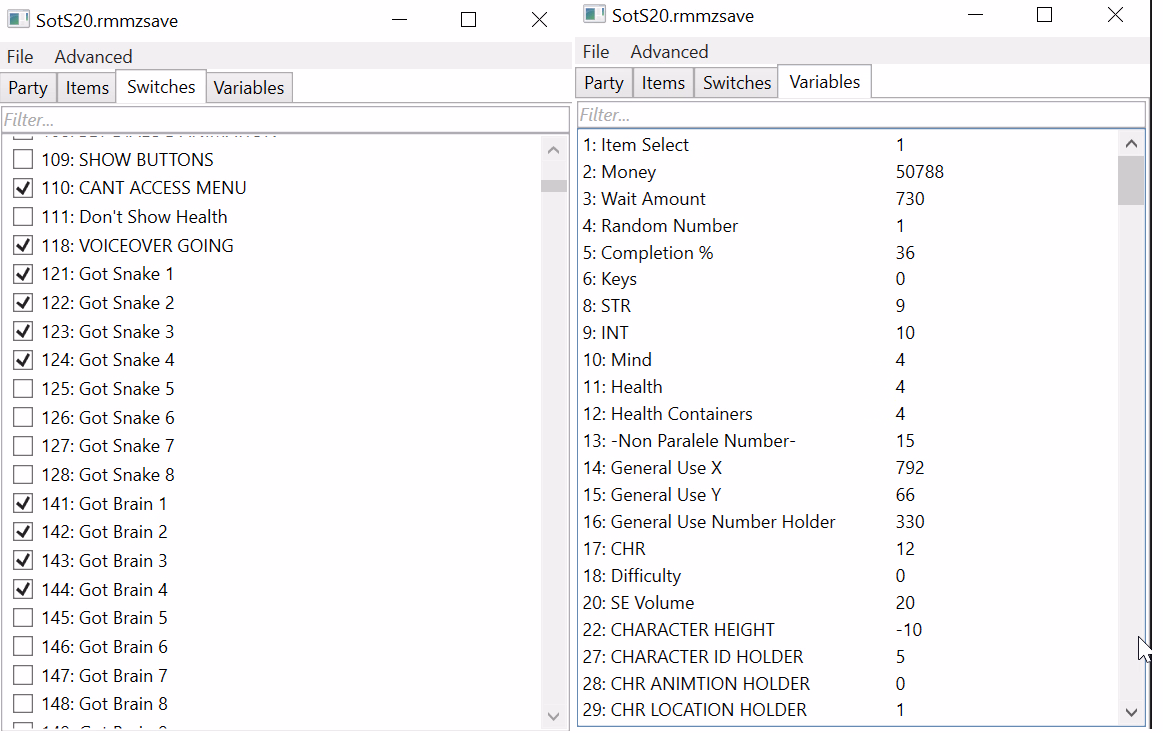Switch to Switches tab in right window

click(737, 83)
